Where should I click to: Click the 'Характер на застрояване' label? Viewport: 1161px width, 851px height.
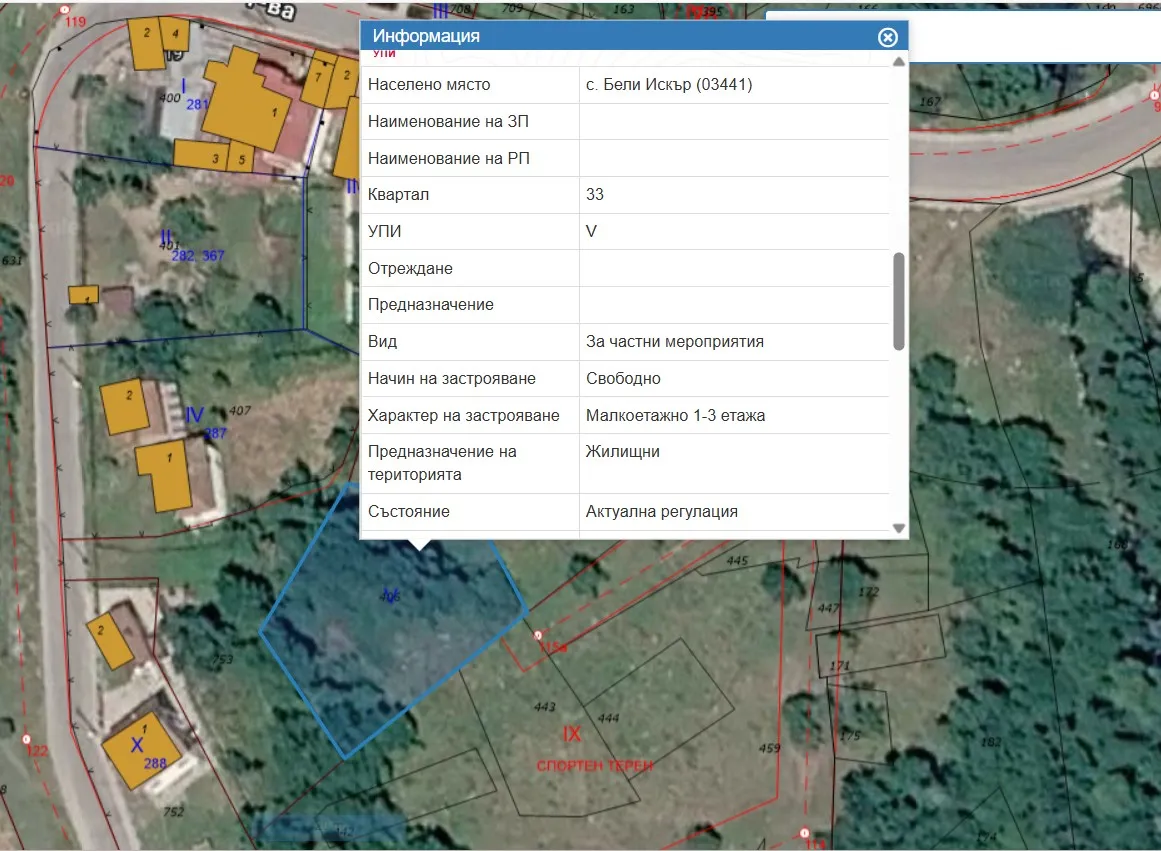coord(464,416)
